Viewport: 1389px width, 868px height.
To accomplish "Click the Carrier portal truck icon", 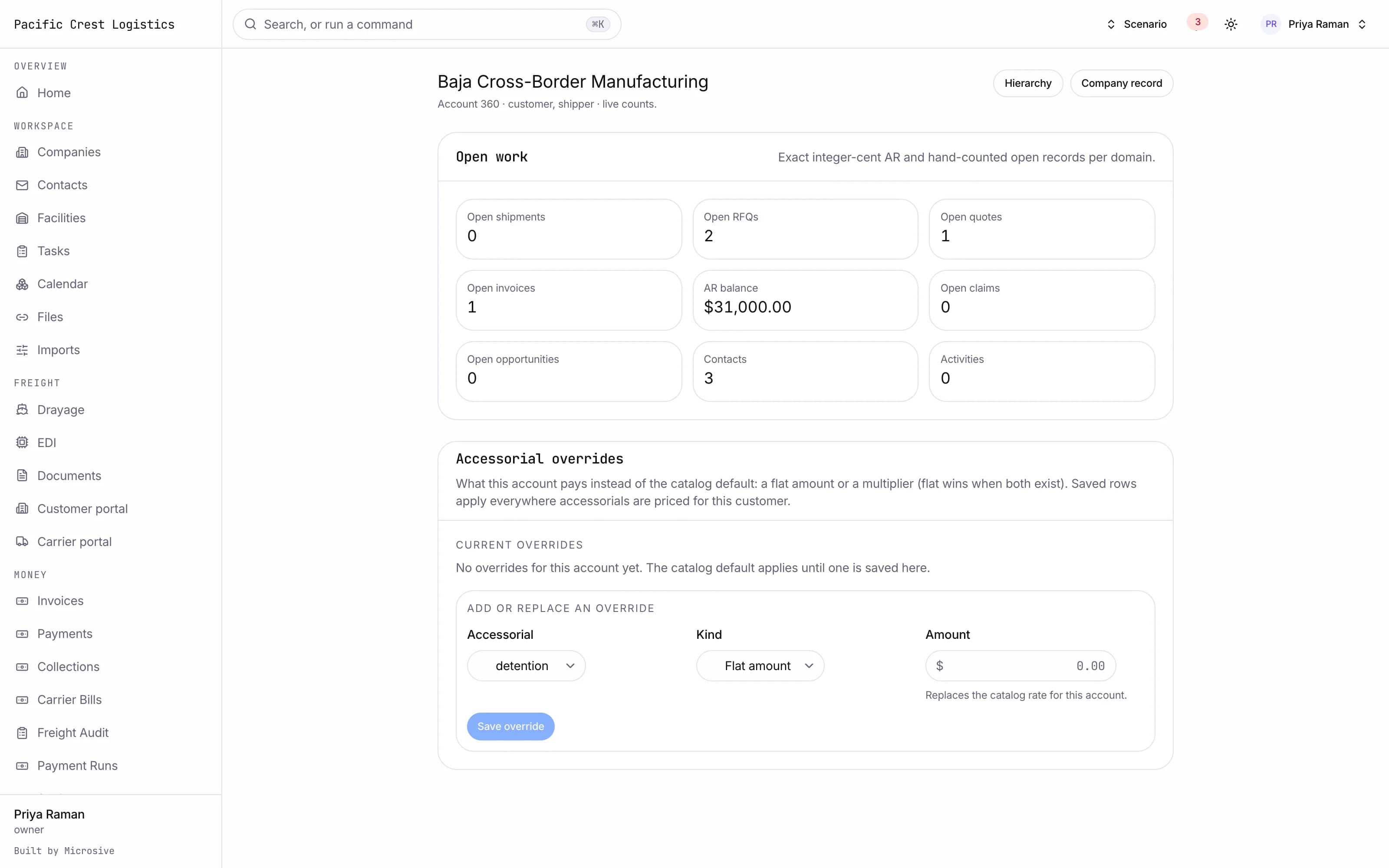I will (x=22, y=542).
